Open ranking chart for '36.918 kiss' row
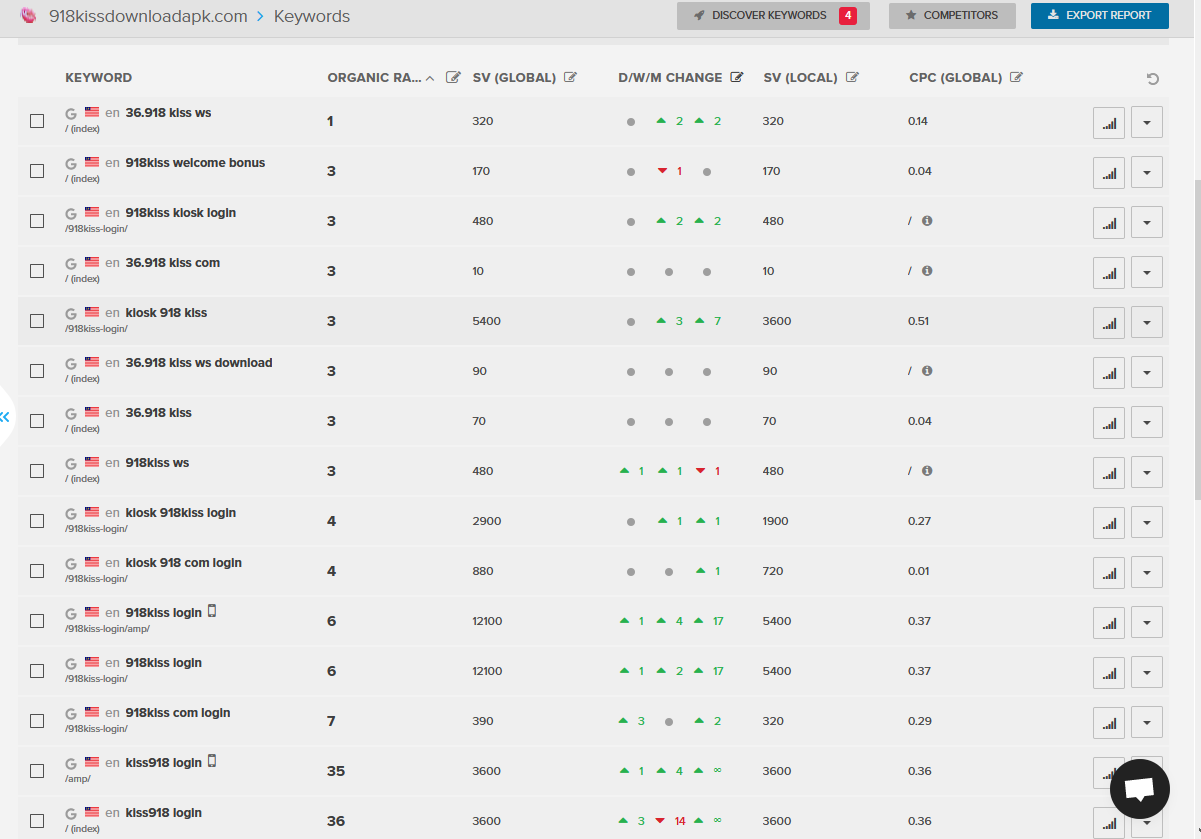The image size is (1201, 839). coord(1108,422)
